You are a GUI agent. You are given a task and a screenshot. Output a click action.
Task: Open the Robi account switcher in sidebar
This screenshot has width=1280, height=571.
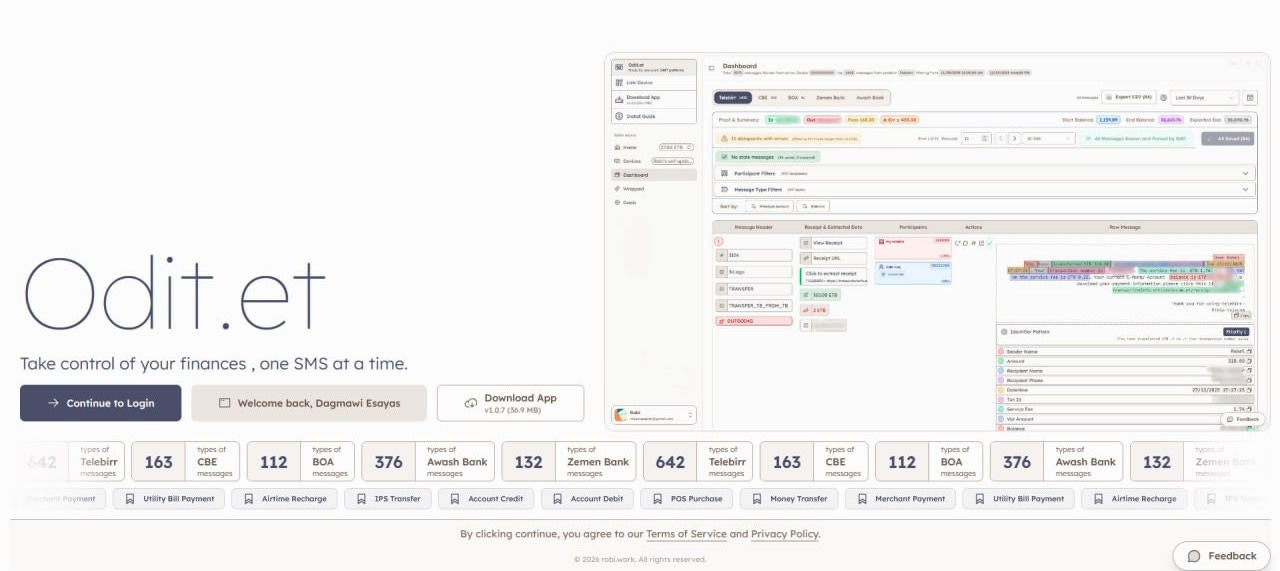click(654, 415)
